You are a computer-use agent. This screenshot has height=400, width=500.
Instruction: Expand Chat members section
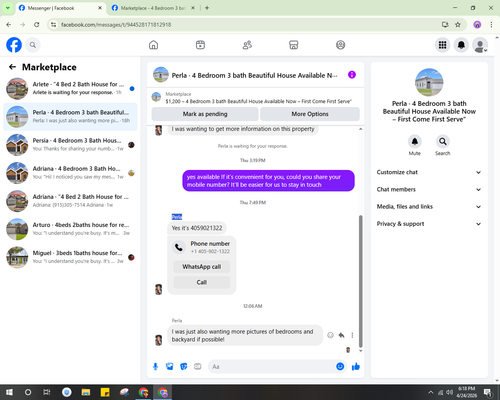pyautogui.click(x=429, y=189)
